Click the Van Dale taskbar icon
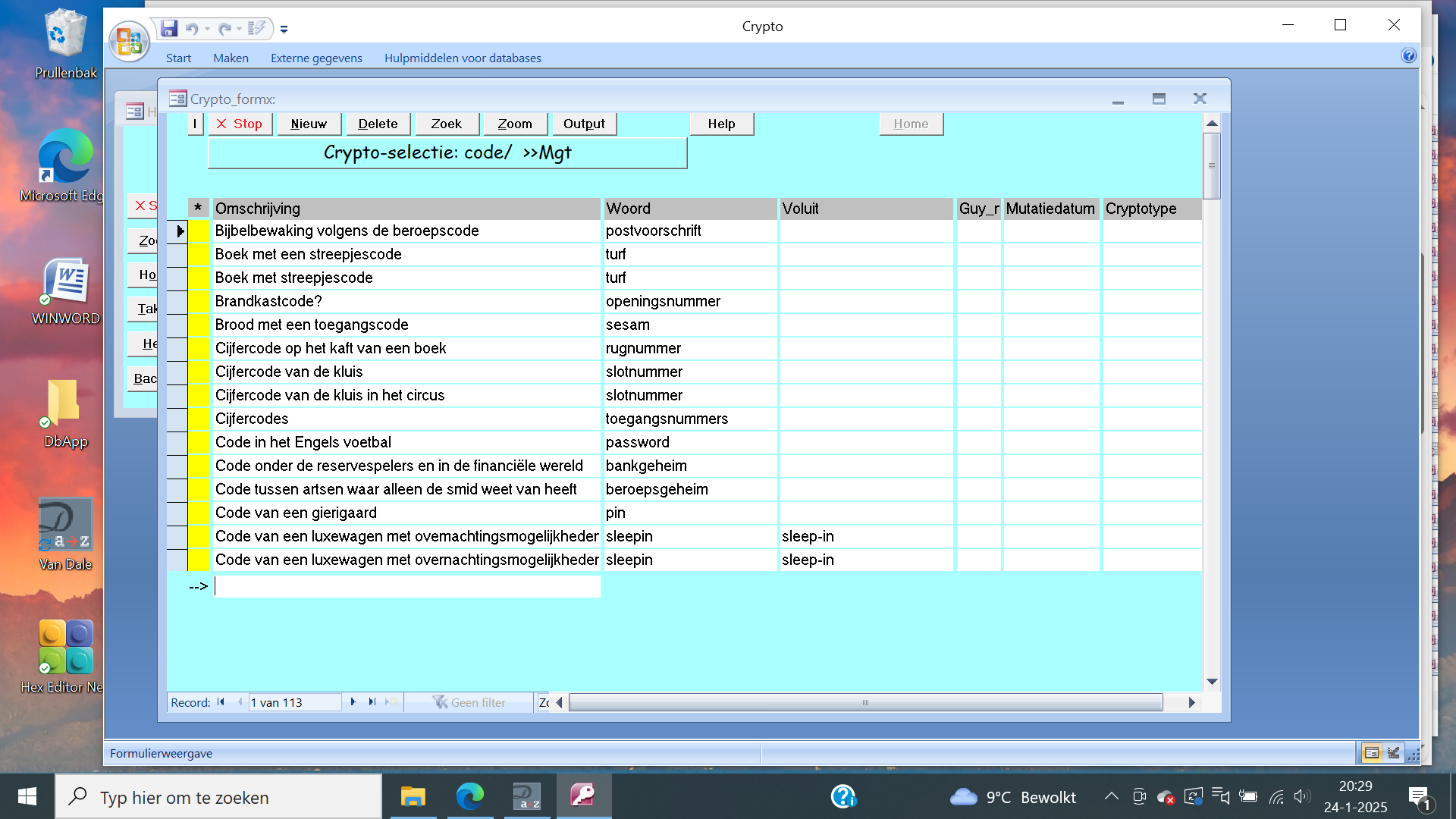Viewport: 1456px width, 819px height. coord(527,796)
